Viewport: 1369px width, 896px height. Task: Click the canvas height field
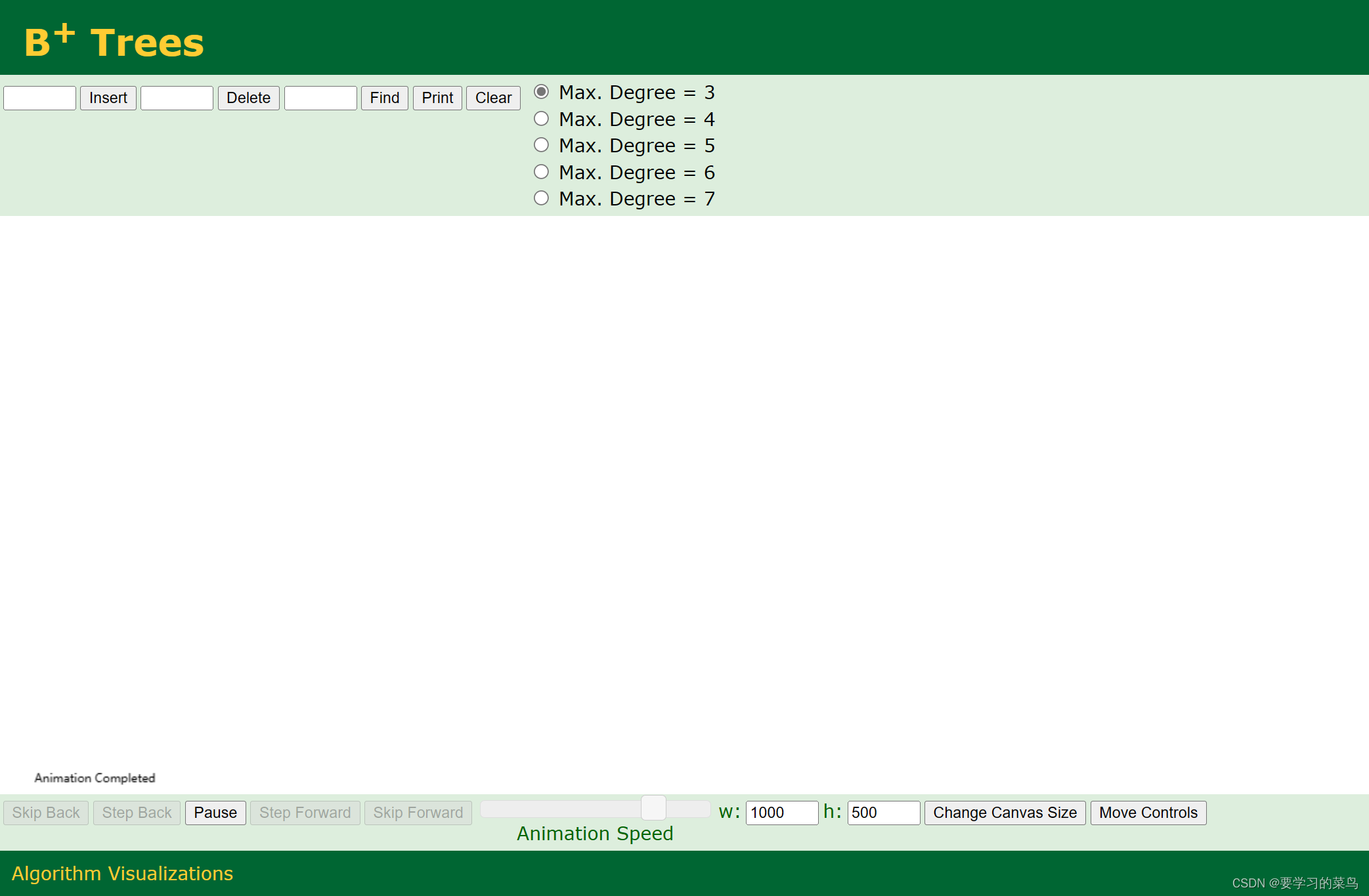point(883,813)
